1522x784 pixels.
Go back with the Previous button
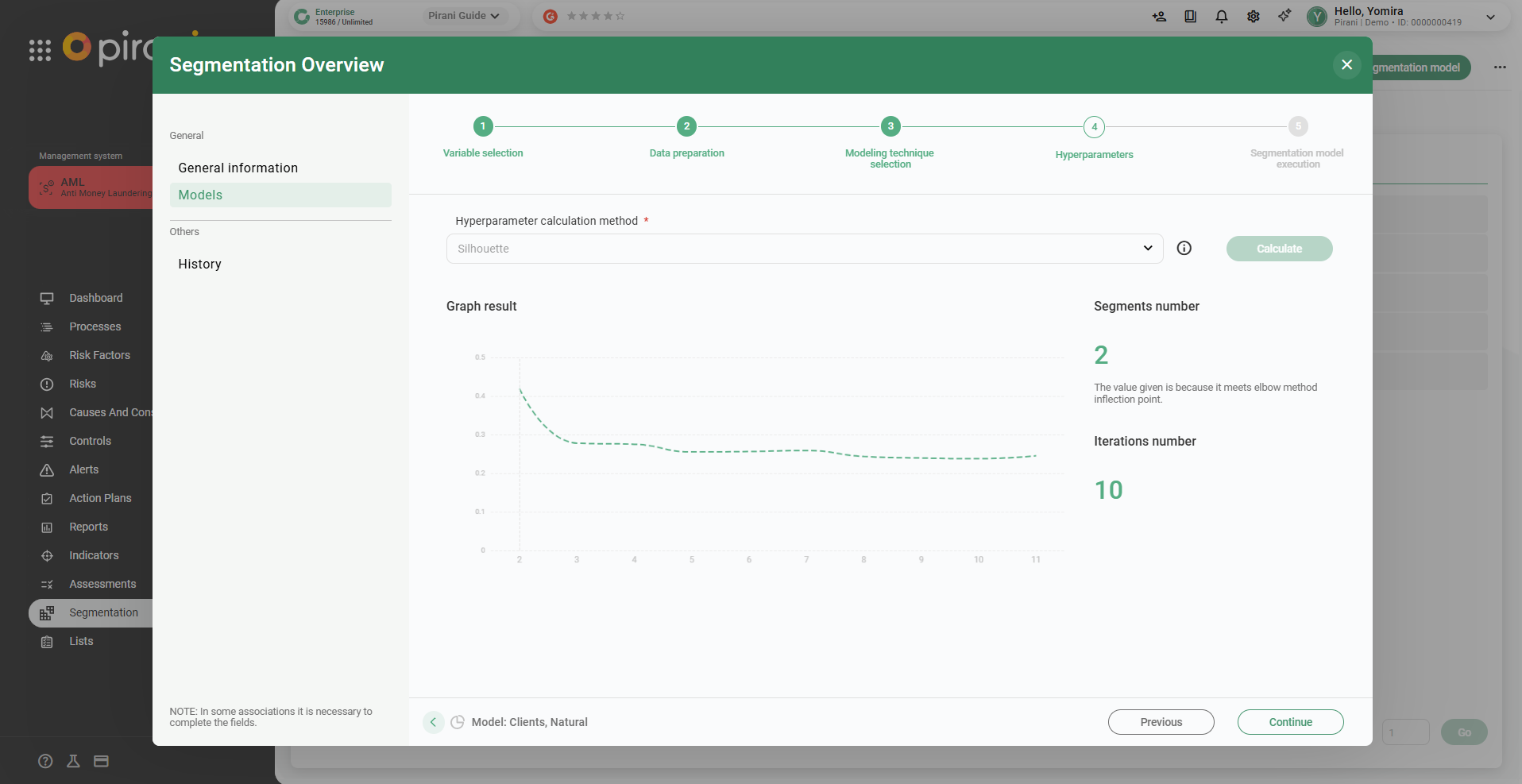1161,722
